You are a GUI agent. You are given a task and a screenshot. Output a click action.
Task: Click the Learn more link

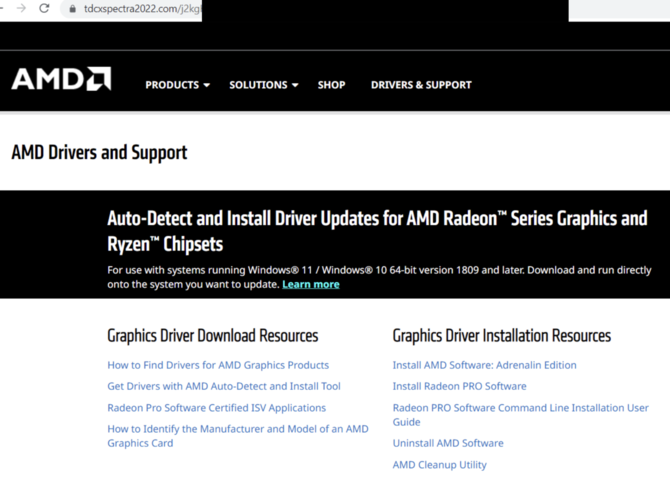pos(311,284)
